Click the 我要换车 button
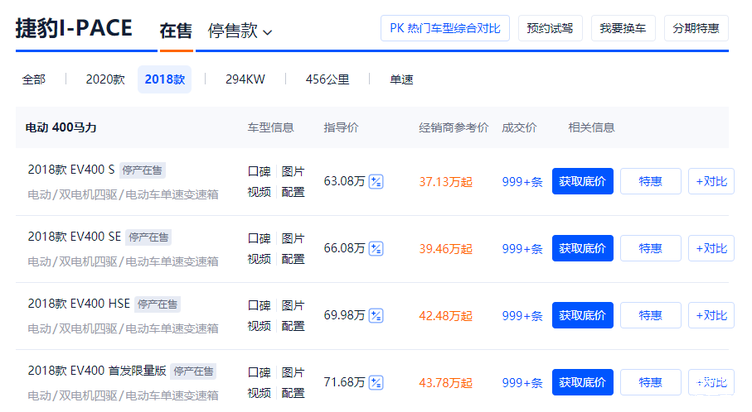 tap(623, 28)
